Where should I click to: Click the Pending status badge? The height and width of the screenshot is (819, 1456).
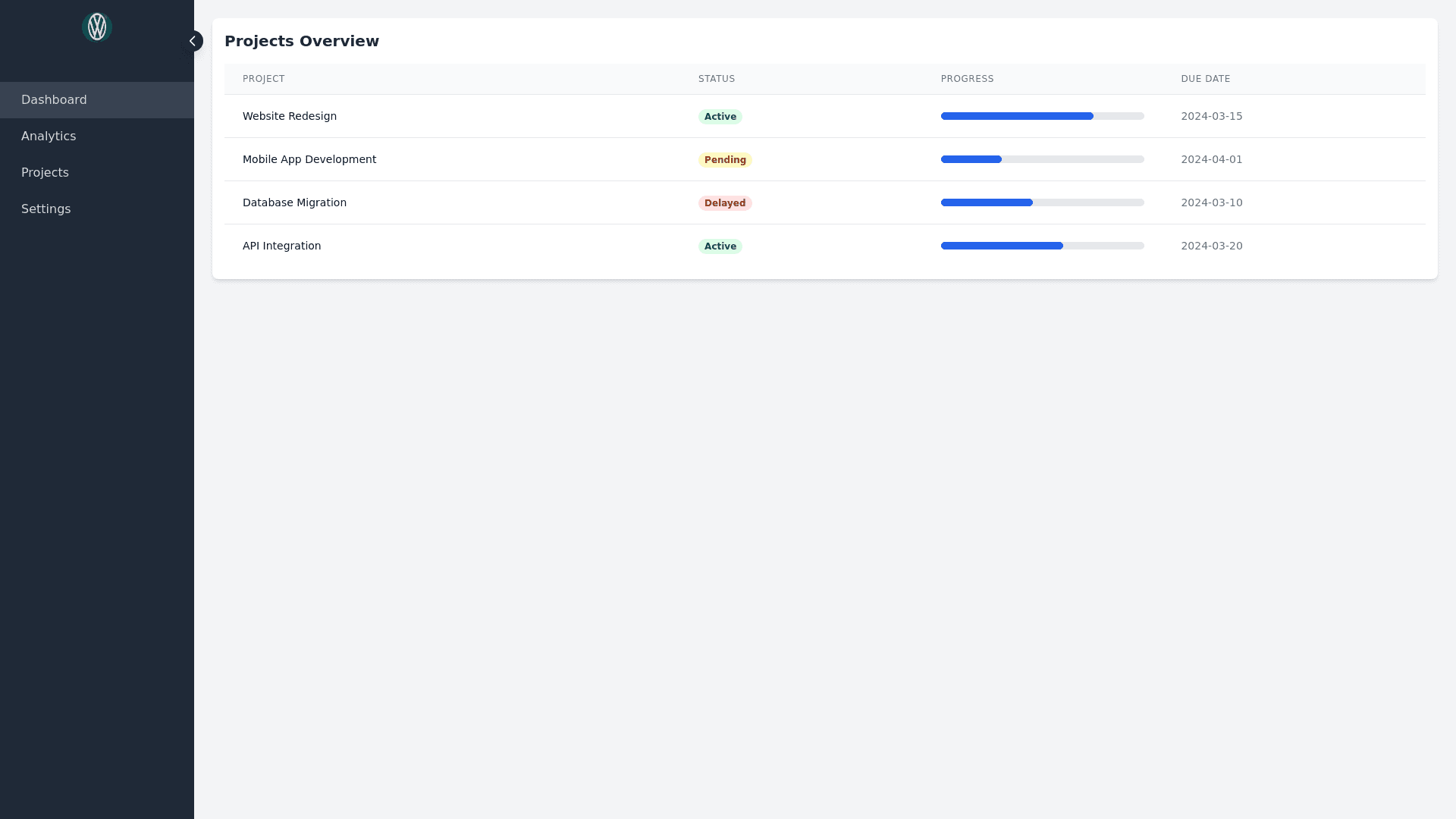point(725,160)
